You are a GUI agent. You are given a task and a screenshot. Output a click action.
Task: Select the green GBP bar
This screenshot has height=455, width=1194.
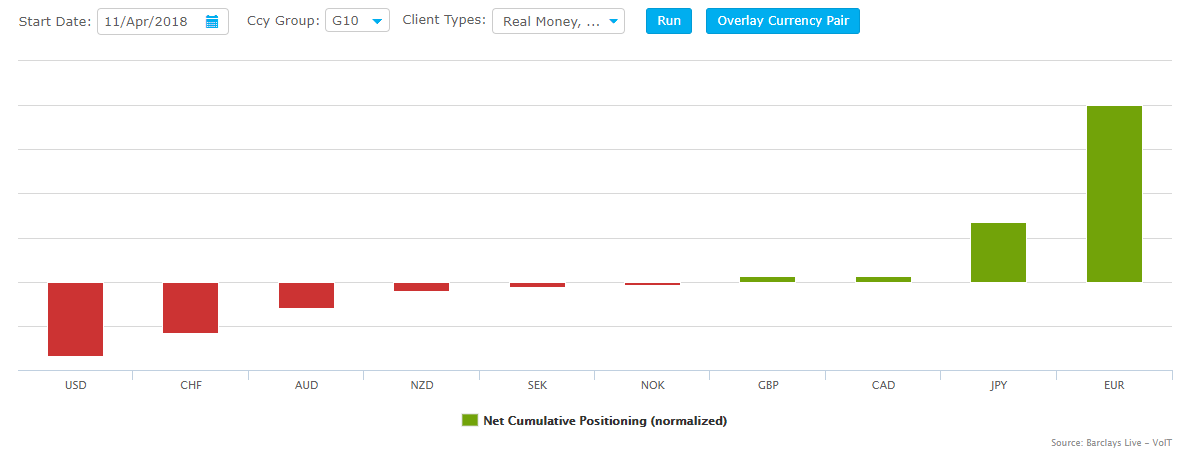[x=768, y=279]
